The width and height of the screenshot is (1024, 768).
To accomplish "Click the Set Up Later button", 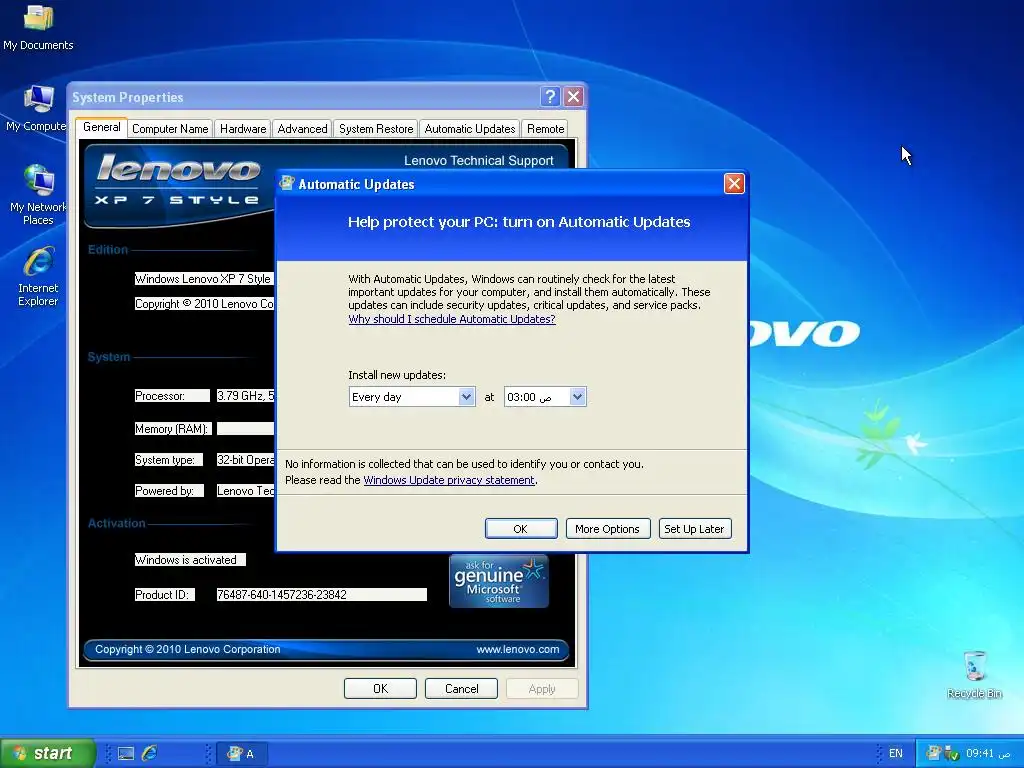I will click(x=694, y=528).
